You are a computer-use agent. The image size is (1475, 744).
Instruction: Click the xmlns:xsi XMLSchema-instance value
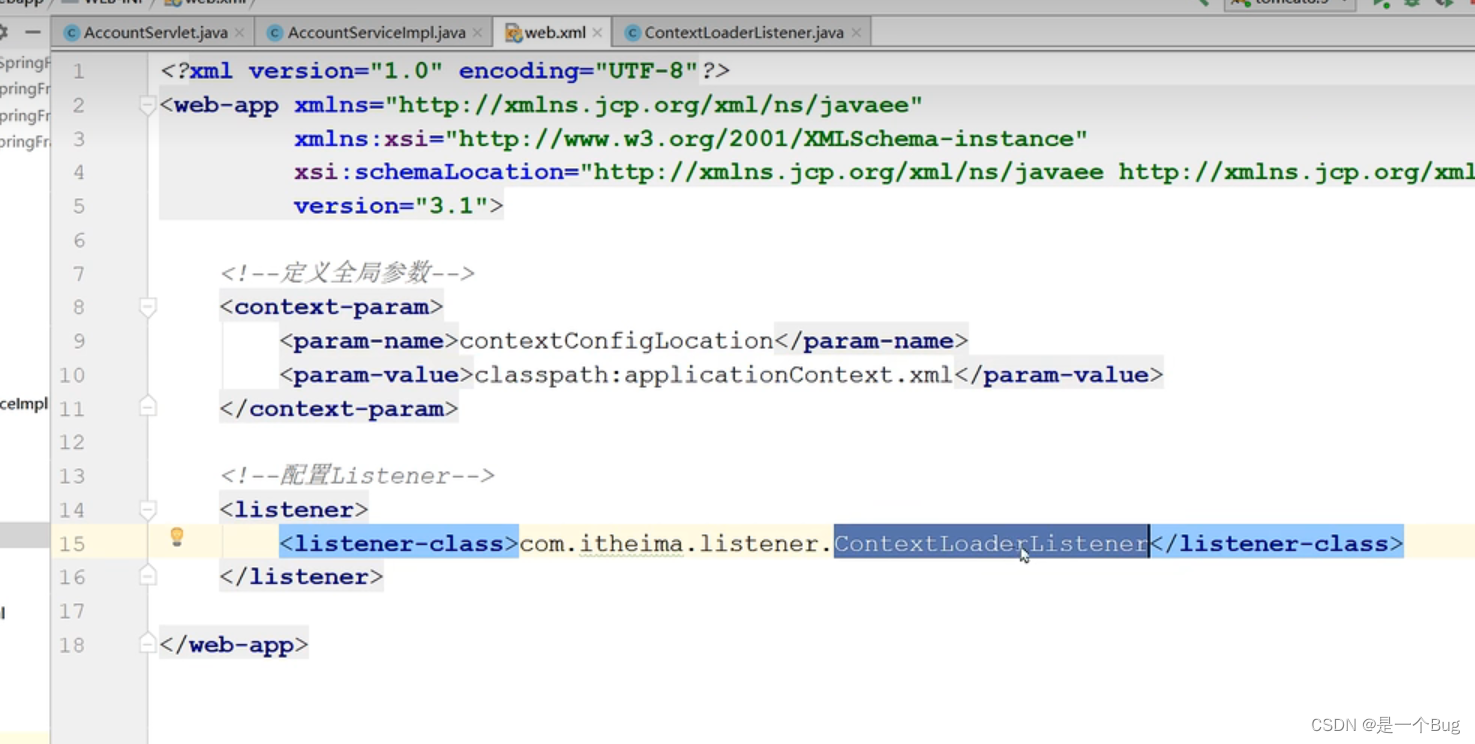point(765,138)
